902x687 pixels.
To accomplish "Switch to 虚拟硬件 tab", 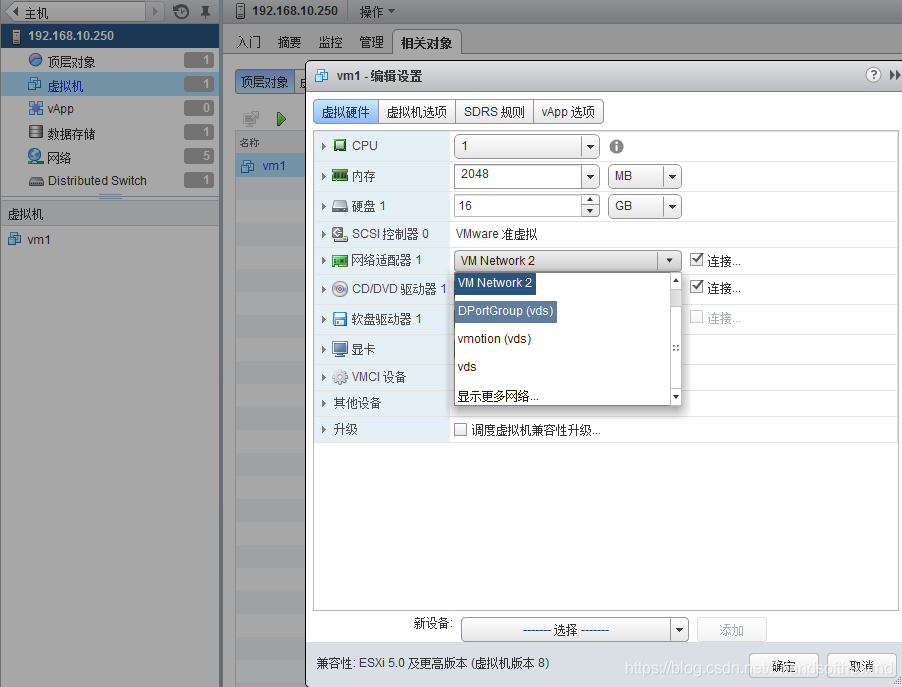I will (345, 112).
